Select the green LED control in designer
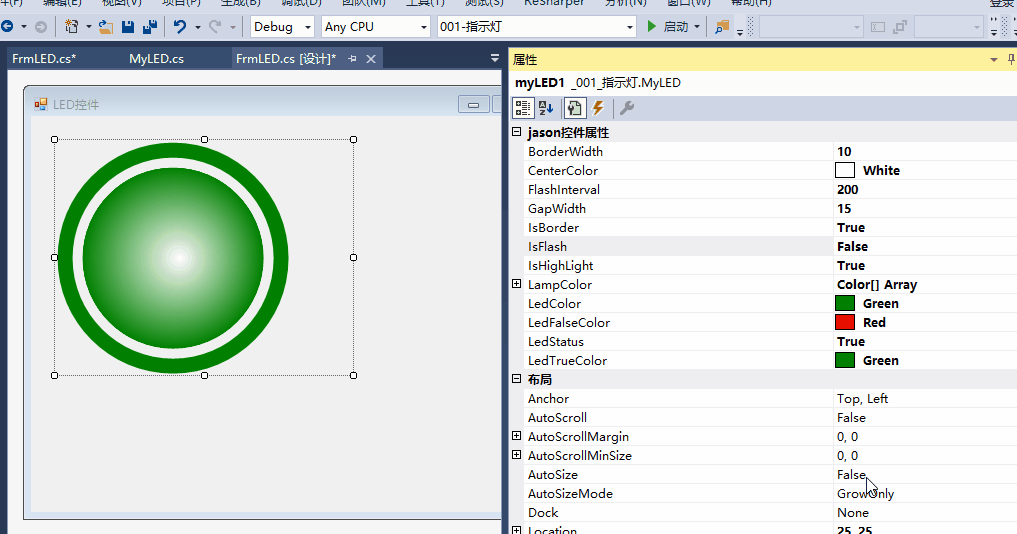Viewport: 1017px width, 534px height. point(173,258)
